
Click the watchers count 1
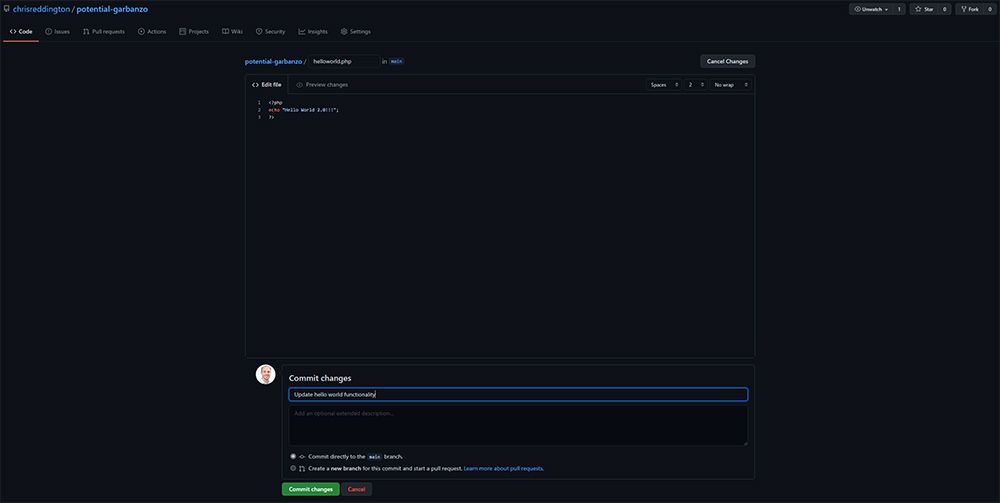tap(899, 9)
